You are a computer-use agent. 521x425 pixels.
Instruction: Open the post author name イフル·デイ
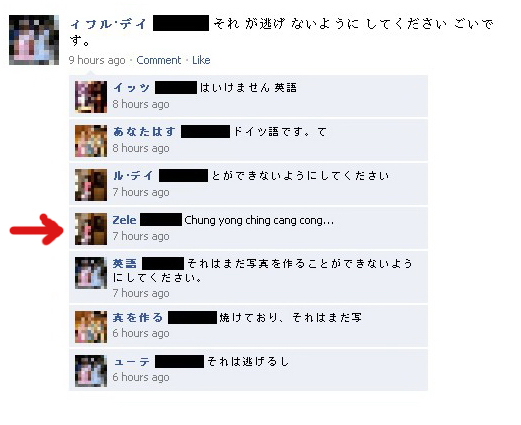109,24
